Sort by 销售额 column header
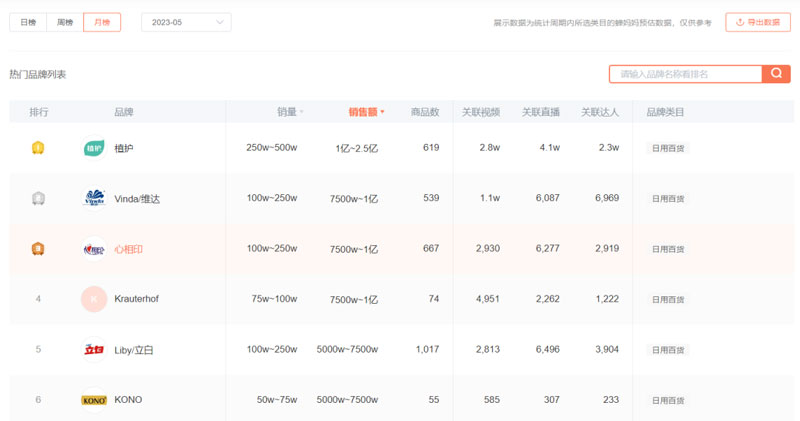Image resolution: width=800 pixels, height=421 pixels. click(365, 112)
